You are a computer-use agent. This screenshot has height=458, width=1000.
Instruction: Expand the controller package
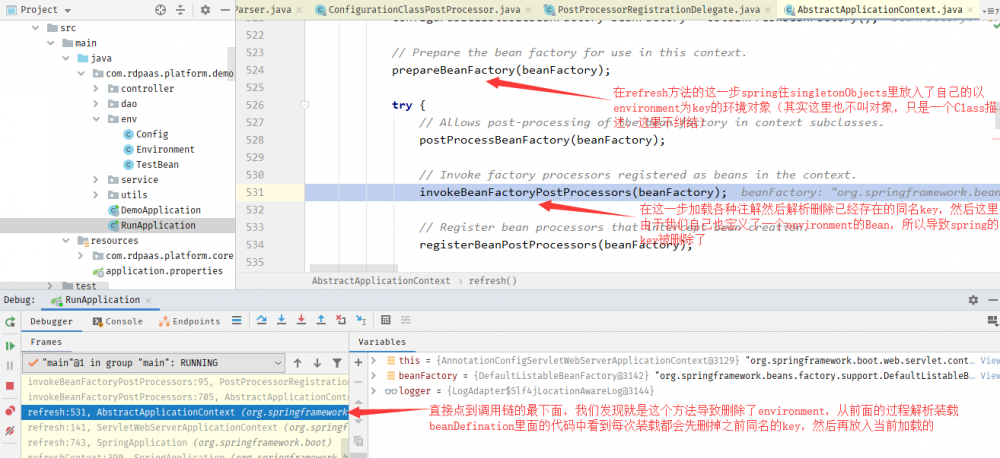(96, 88)
